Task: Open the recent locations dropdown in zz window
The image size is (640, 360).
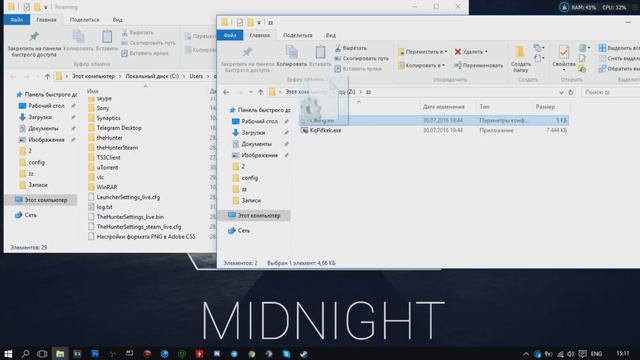Action: 251,92
